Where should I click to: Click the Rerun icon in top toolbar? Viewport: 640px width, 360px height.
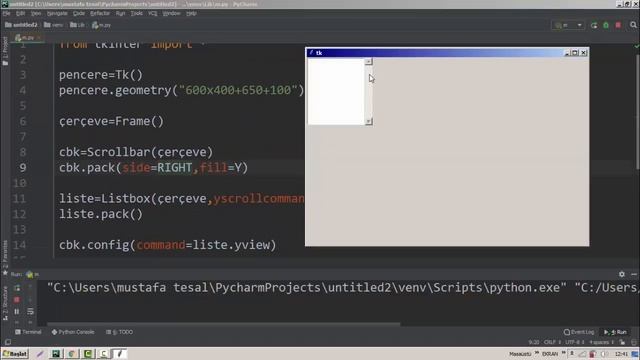[x=594, y=25]
